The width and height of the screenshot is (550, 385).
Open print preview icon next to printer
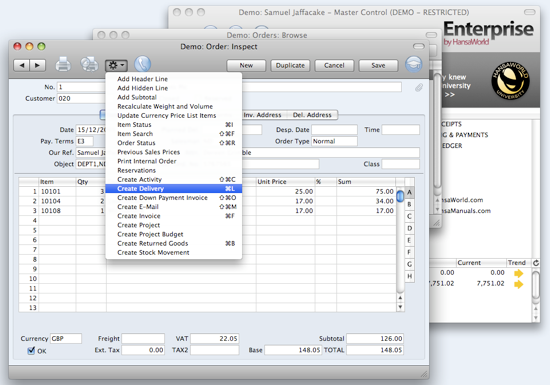(x=89, y=65)
